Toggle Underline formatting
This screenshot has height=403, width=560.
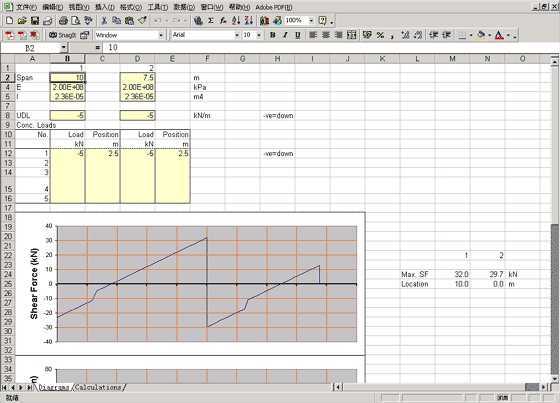[x=298, y=35]
